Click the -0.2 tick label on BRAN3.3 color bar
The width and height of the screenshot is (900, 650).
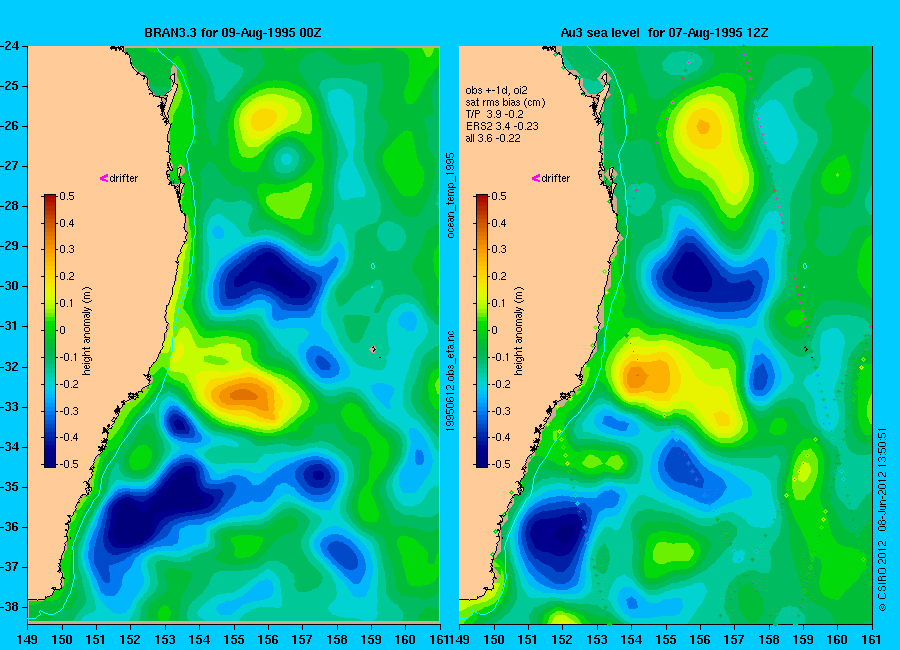coord(69,384)
